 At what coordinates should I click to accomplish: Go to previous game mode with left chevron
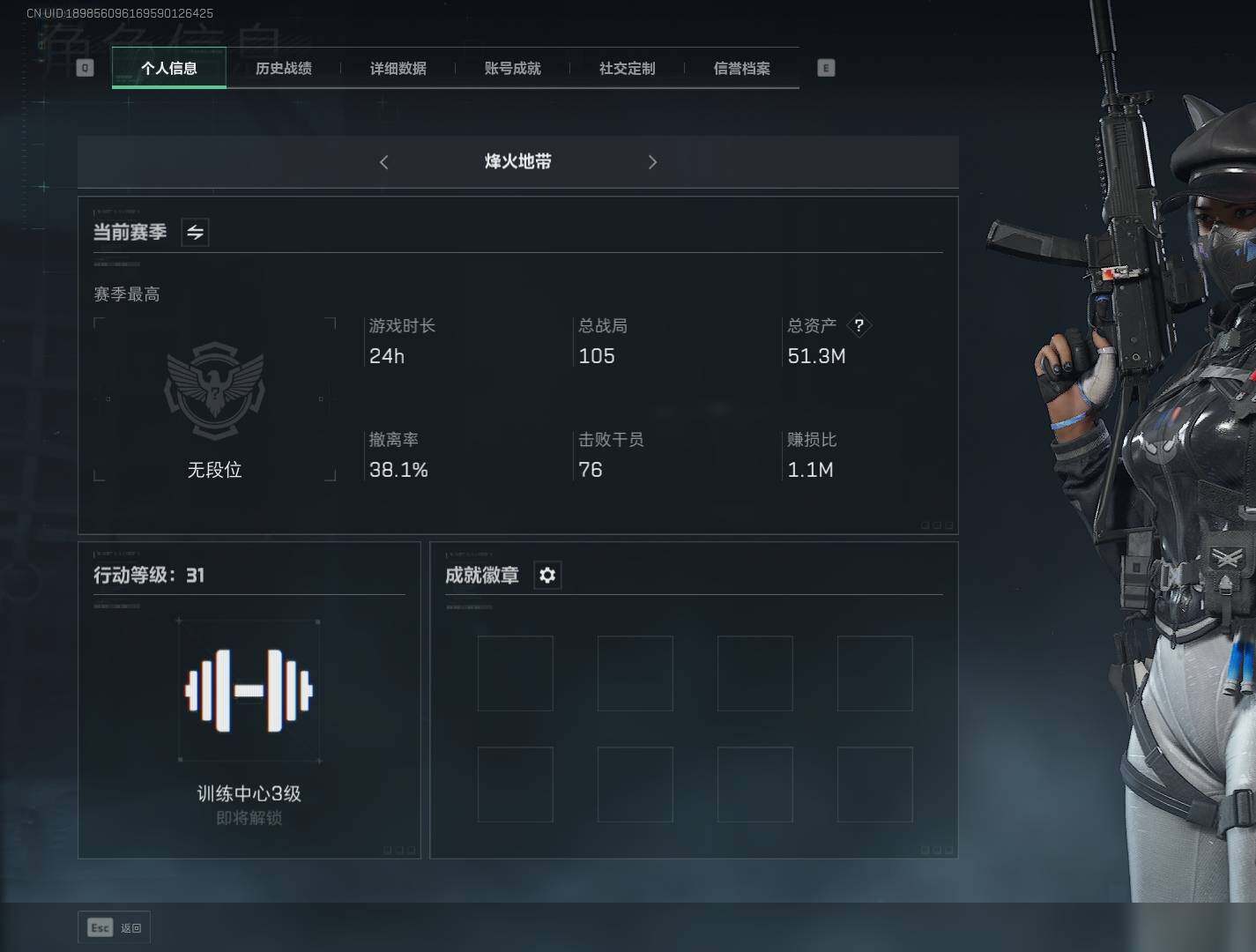[x=383, y=162]
